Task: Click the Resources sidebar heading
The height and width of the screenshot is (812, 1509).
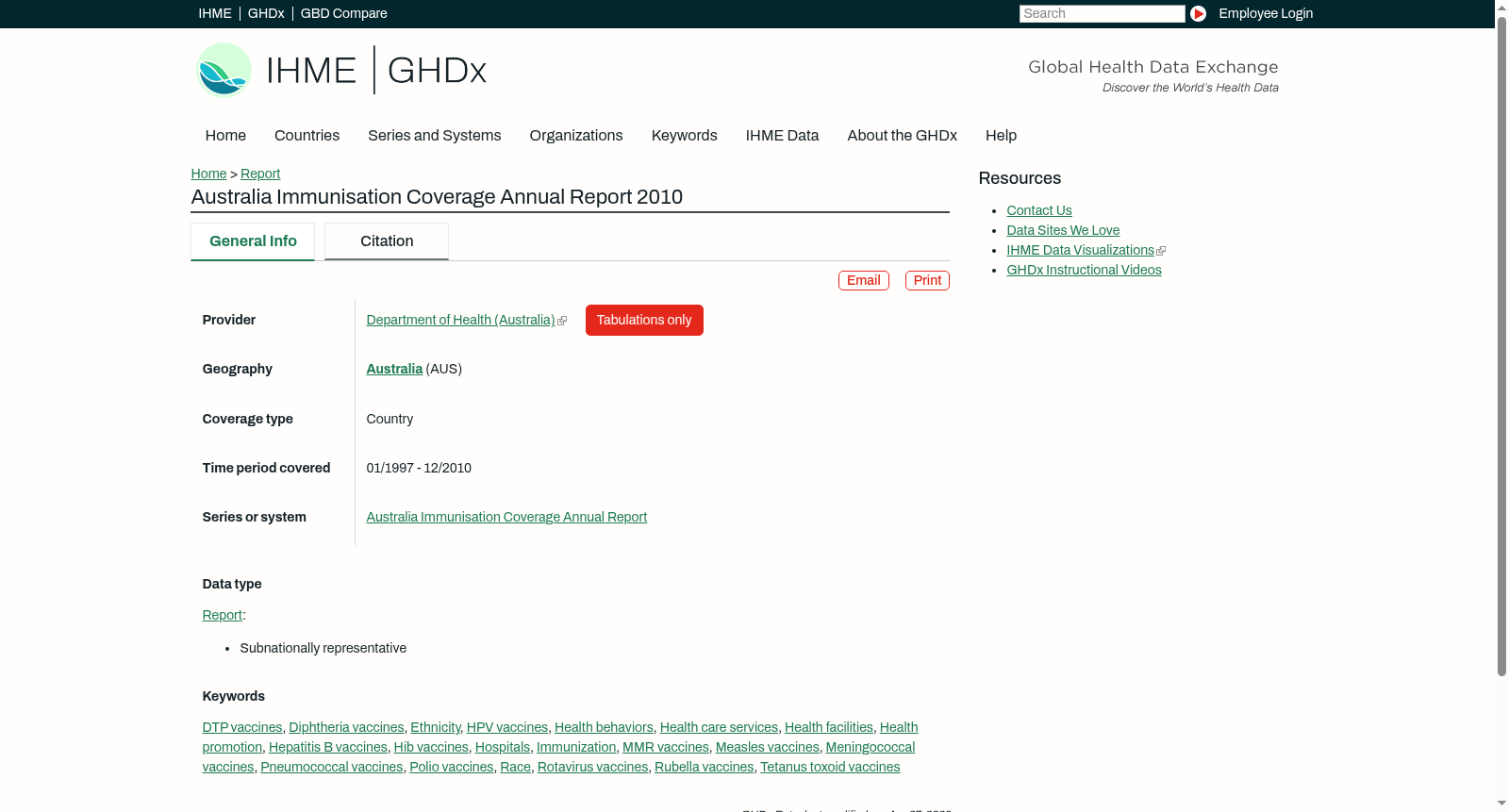Action: [x=1020, y=178]
